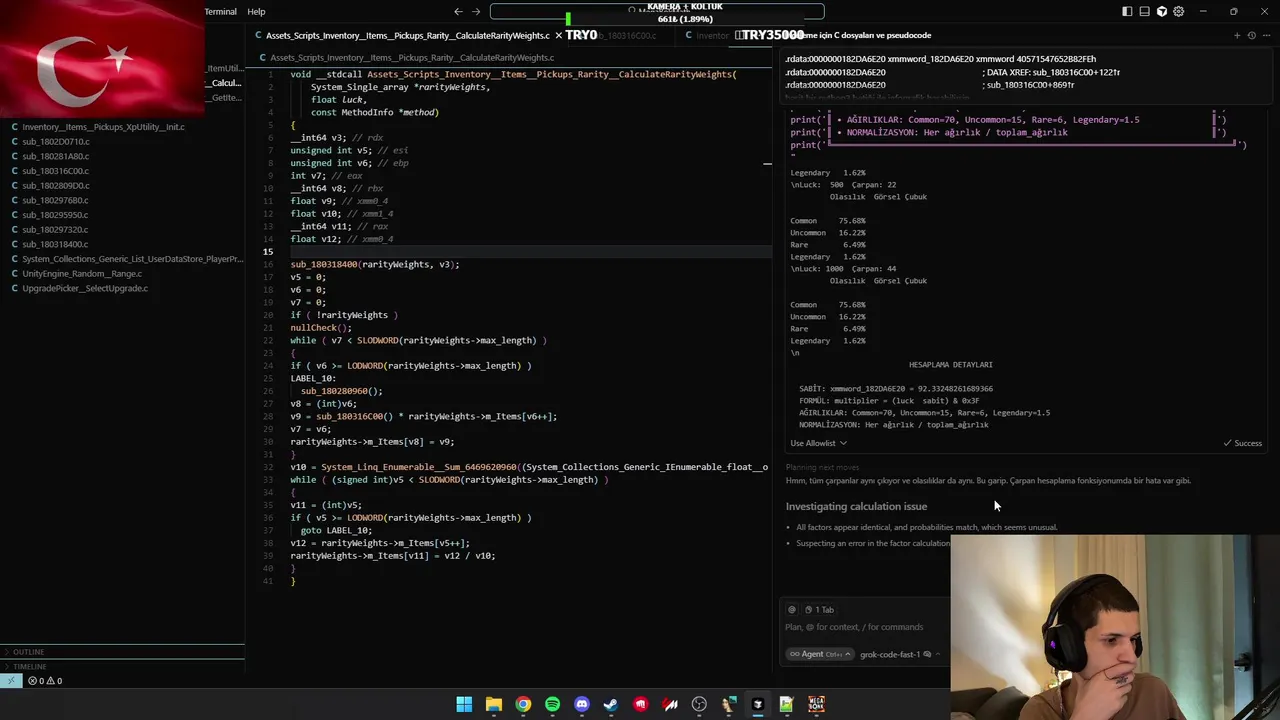Screen dimensions: 1280x720
Task: Open sub_1802D0710.c in explorer
Action: pyautogui.click(x=56, y=142)
